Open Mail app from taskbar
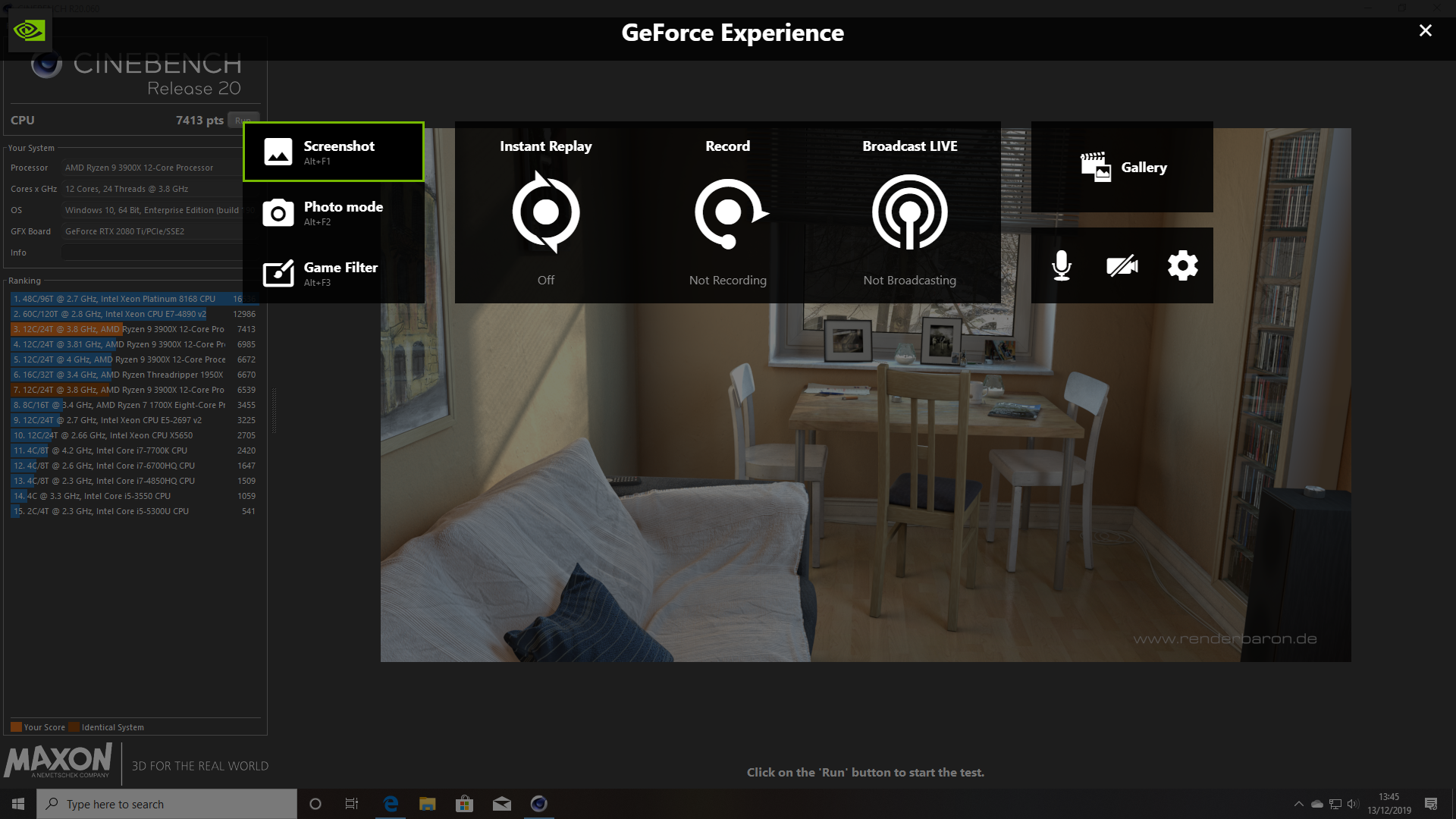The width and height of the screenshot is (1456, 819). click(x=502, y=804)
